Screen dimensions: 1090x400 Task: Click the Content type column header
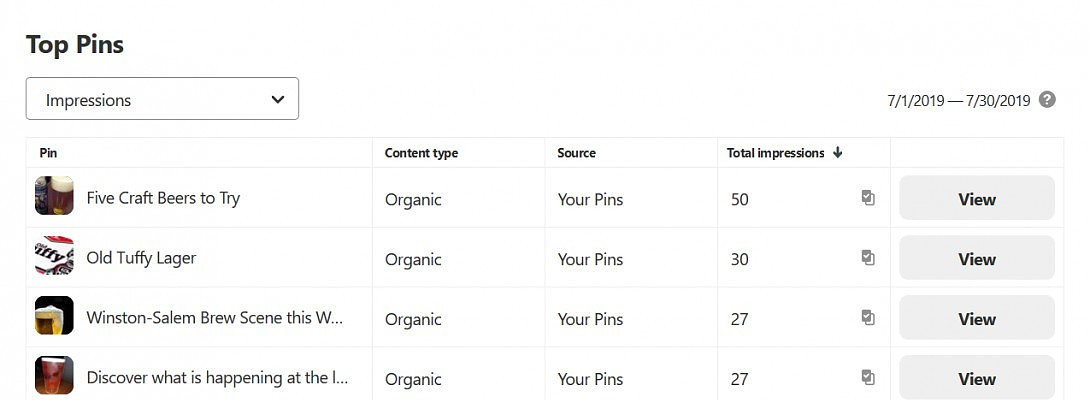pyautogui.click(x=421, y=153)
